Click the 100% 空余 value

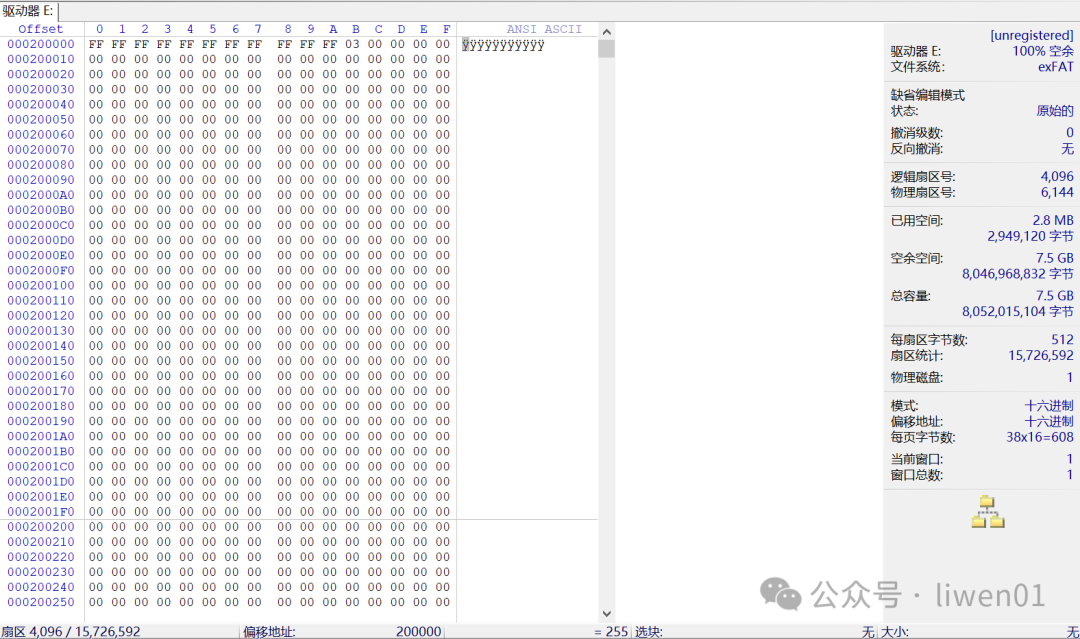pyautogui.click(x=1043, y=51)
